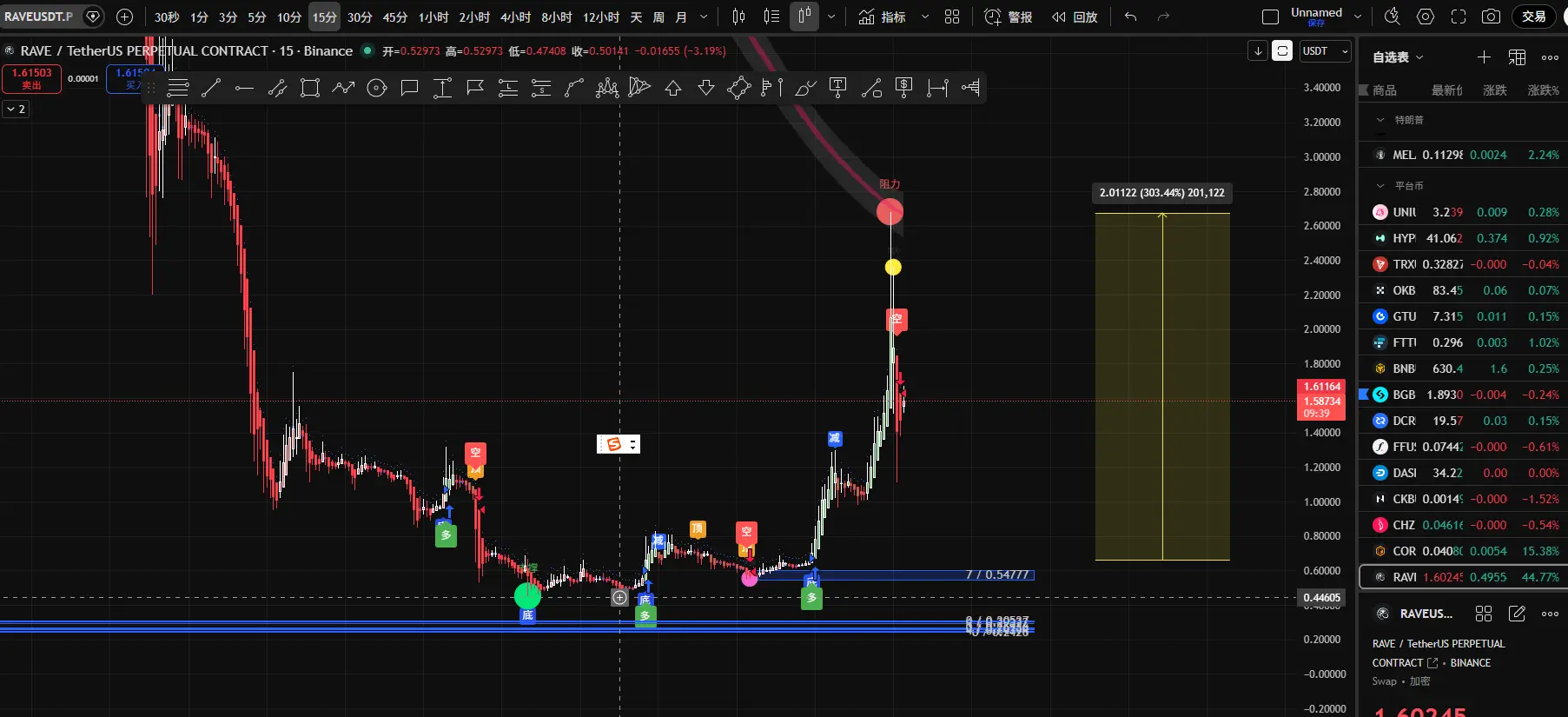Open the note editor for RAVEUS details
Screen dimensions: 1568x717
click(1517, 614)
